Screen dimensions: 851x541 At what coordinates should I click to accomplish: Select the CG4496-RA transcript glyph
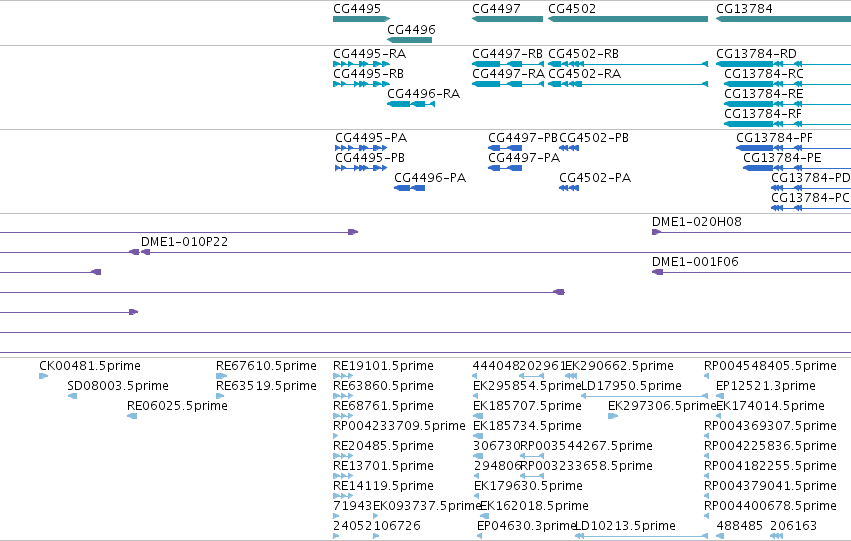[x=411, y=104]
